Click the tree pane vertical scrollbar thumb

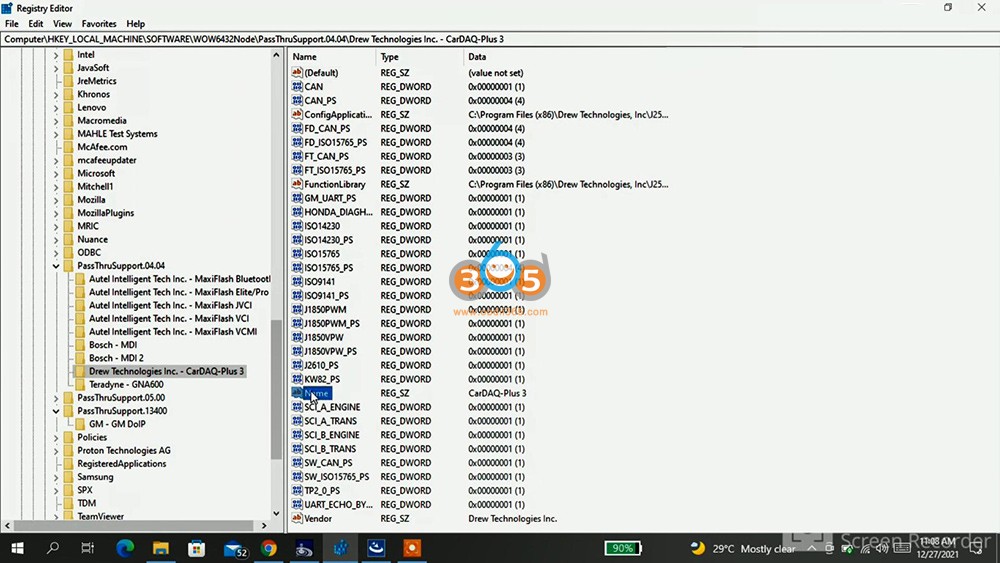point(276,389)
